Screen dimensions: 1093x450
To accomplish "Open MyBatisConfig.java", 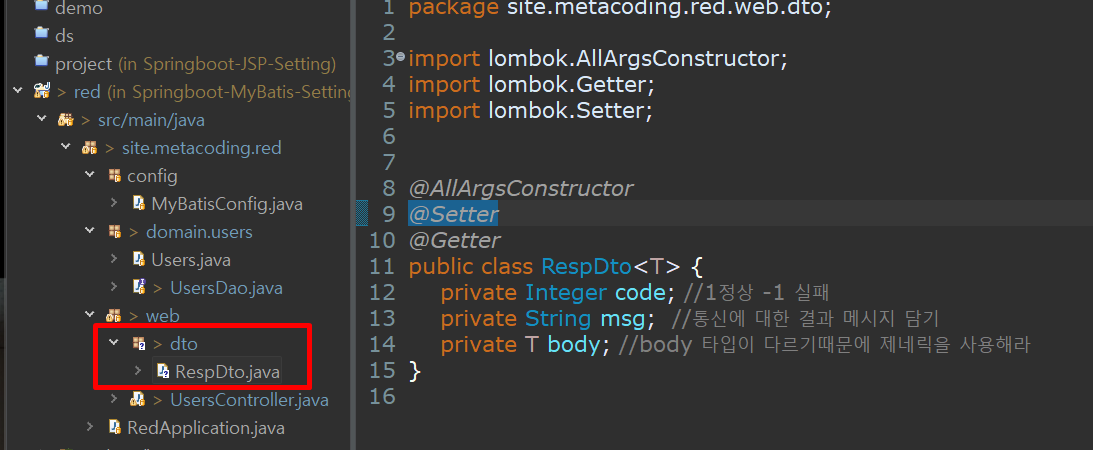I will pos(227,204).
